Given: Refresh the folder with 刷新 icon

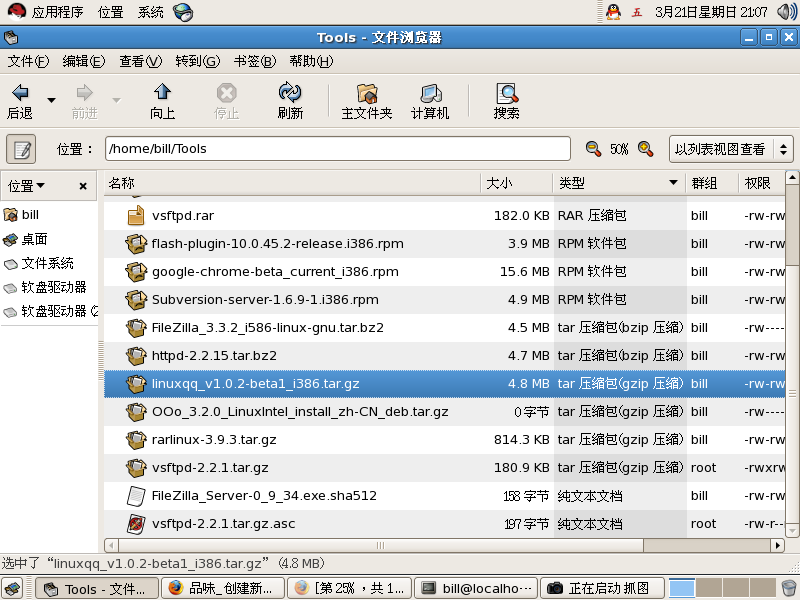Looking at the screenshot, I should click(x=290, y=92).
